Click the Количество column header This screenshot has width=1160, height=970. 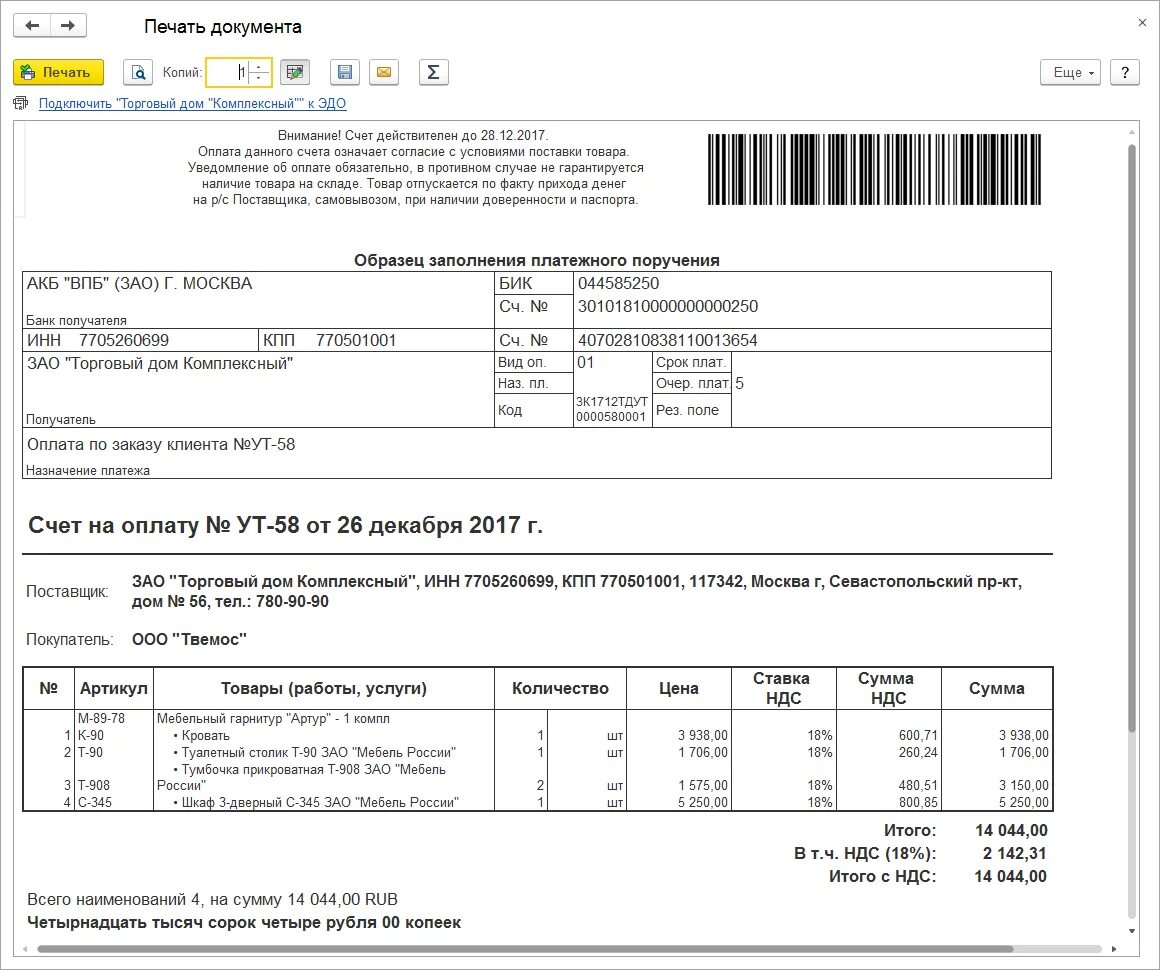click(x=560, y=688)
